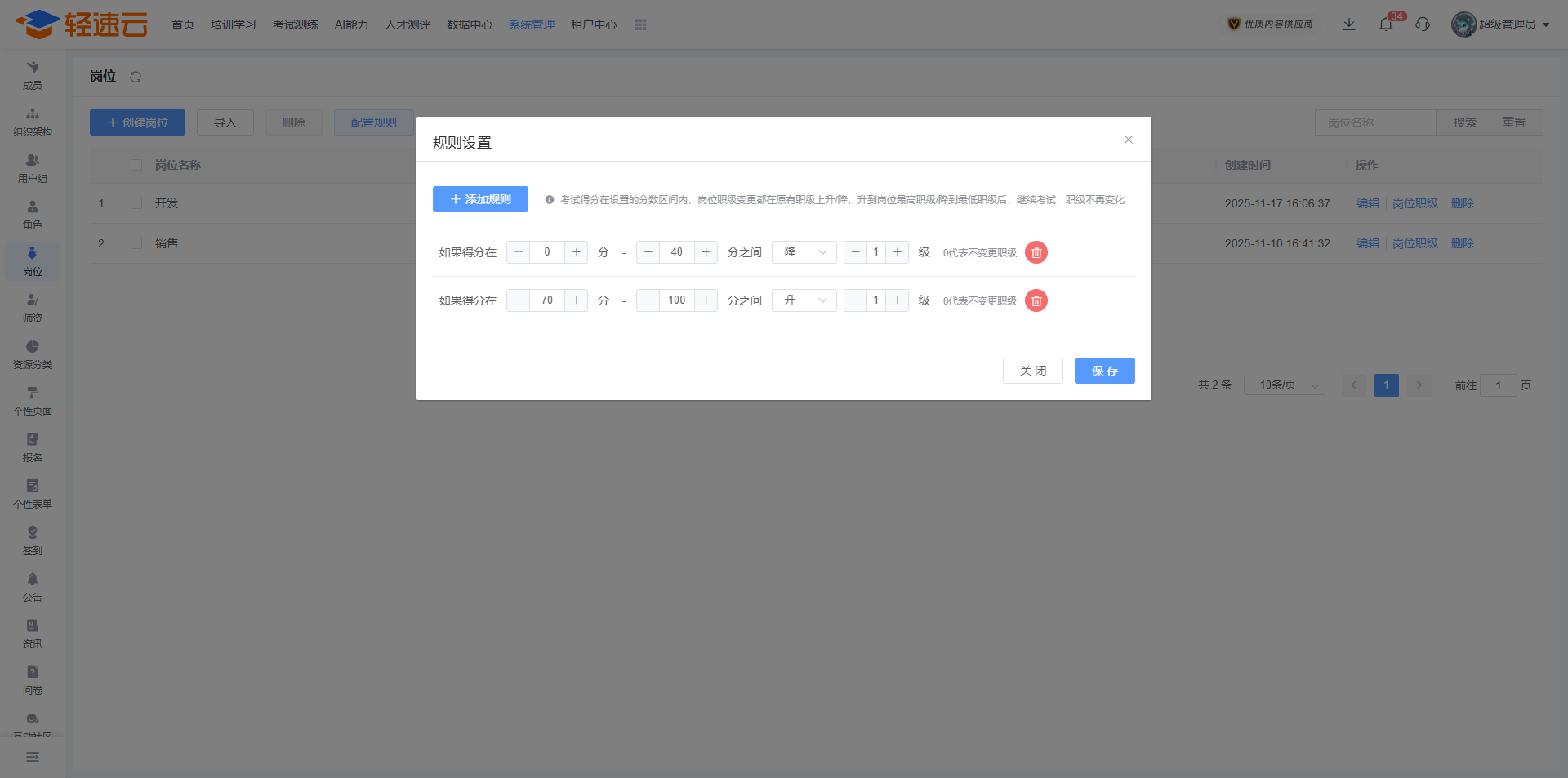Toggle the select-all checkbox in table header
This screenshot has height=778, width=1568.
click(x=136, y=165)
